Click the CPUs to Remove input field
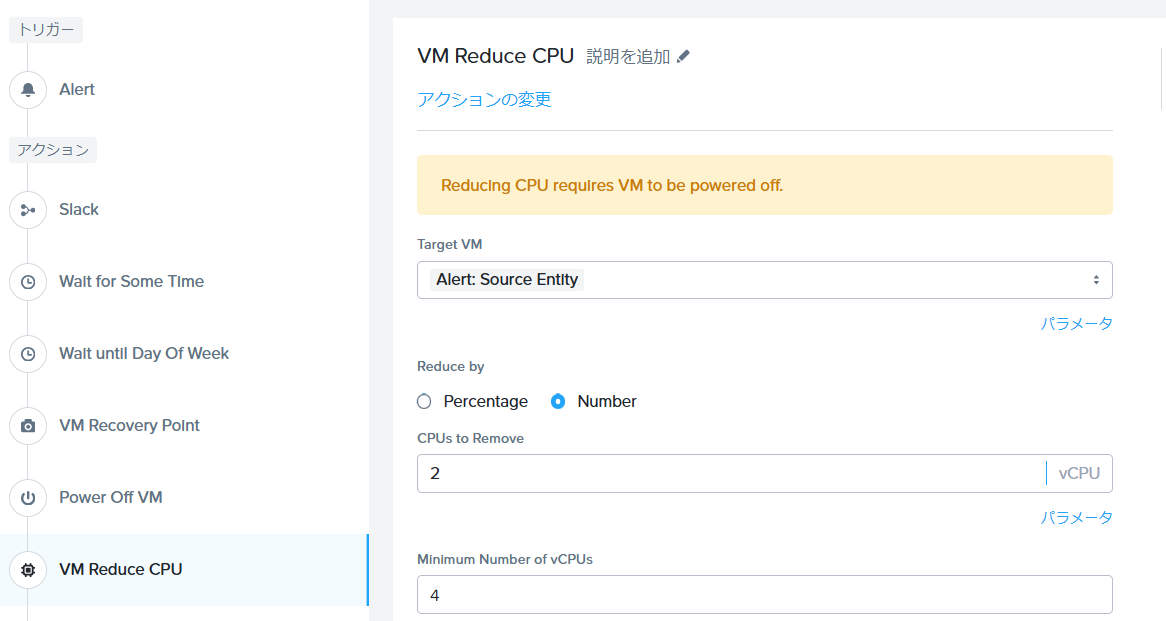Viewport: 1166px width, 621px height. (730, 474)
